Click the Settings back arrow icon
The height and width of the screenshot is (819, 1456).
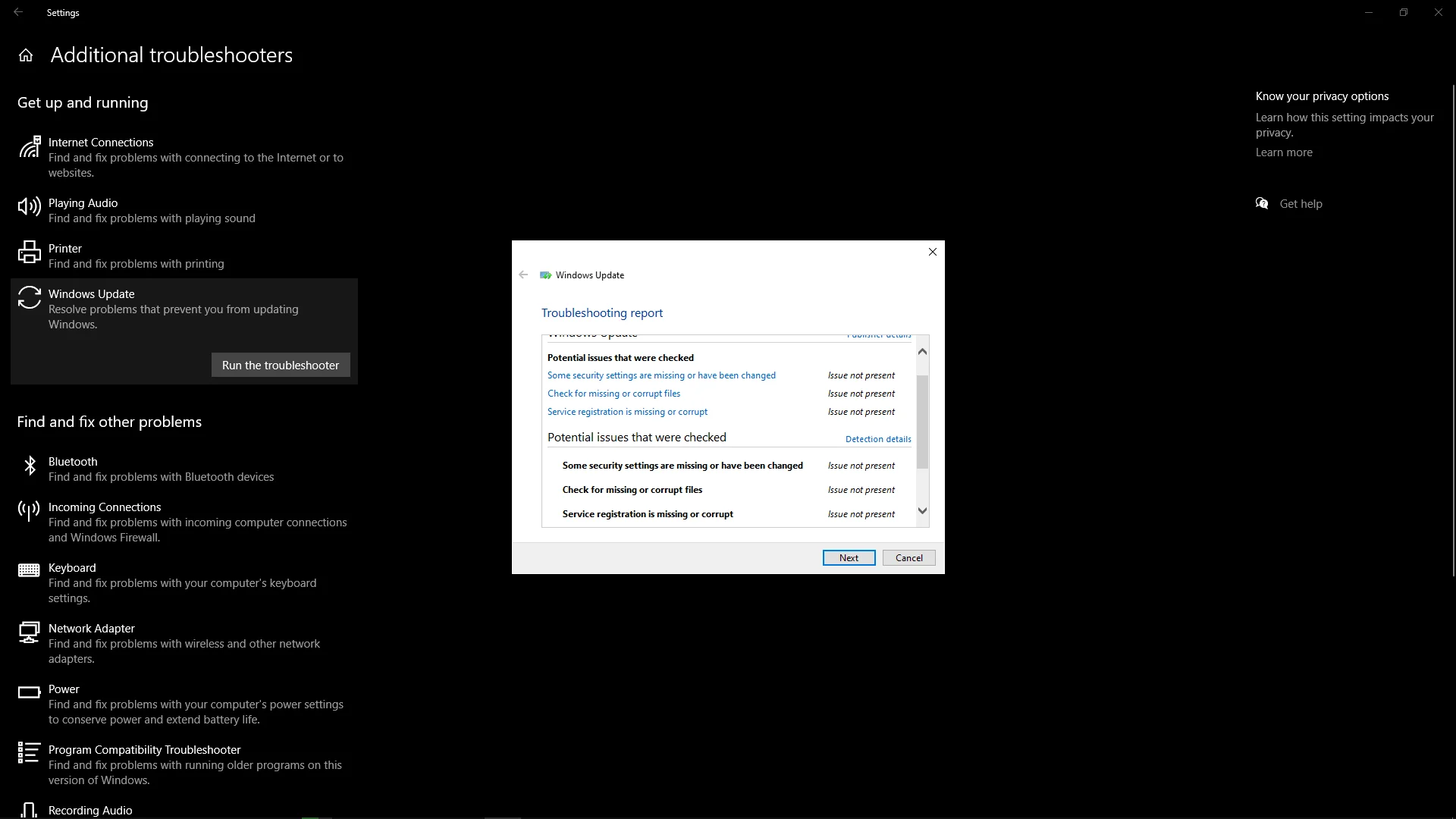pyautogui.click(x=18, y=12)
